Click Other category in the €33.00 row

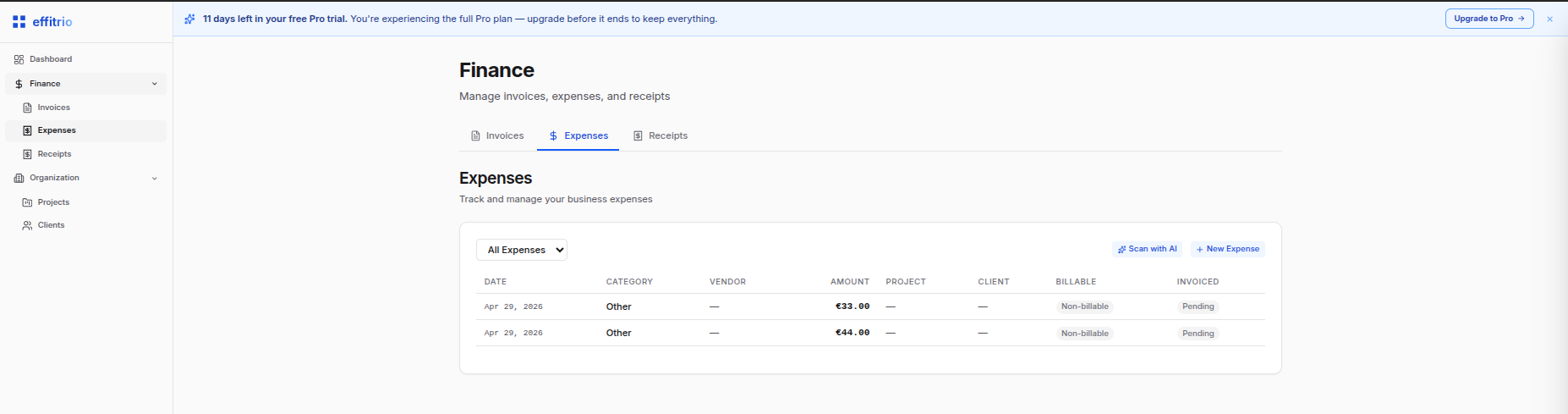(x=619, y=306)
